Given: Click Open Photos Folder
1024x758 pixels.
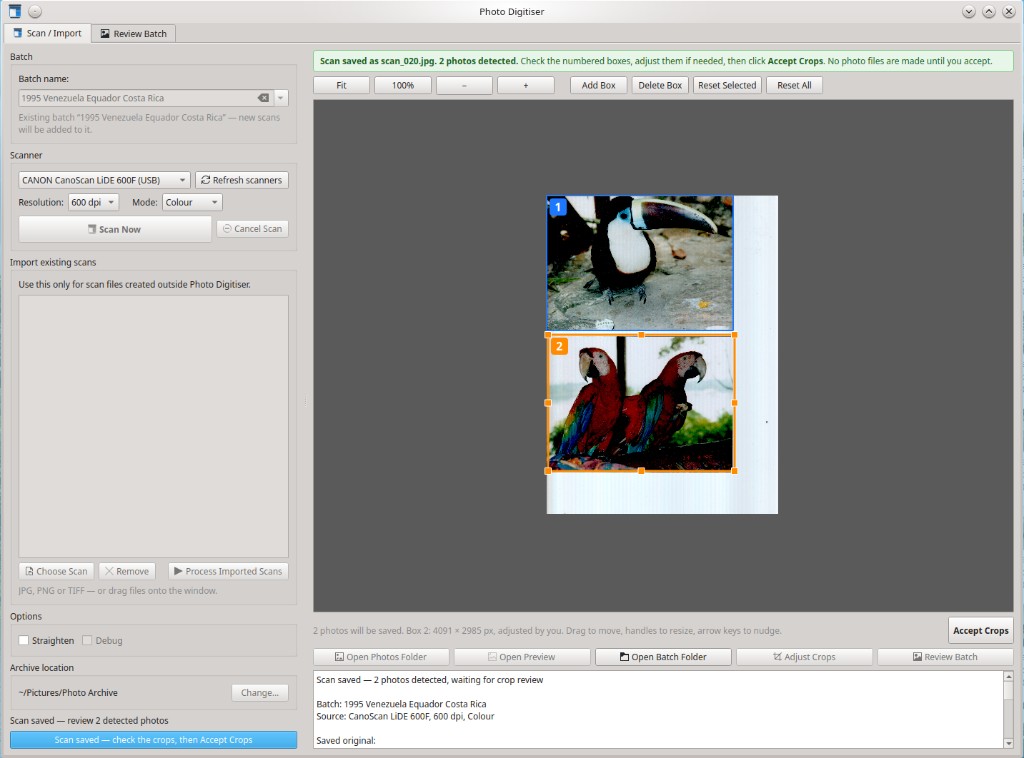Looking at the screenshot, I should point(381,657).
